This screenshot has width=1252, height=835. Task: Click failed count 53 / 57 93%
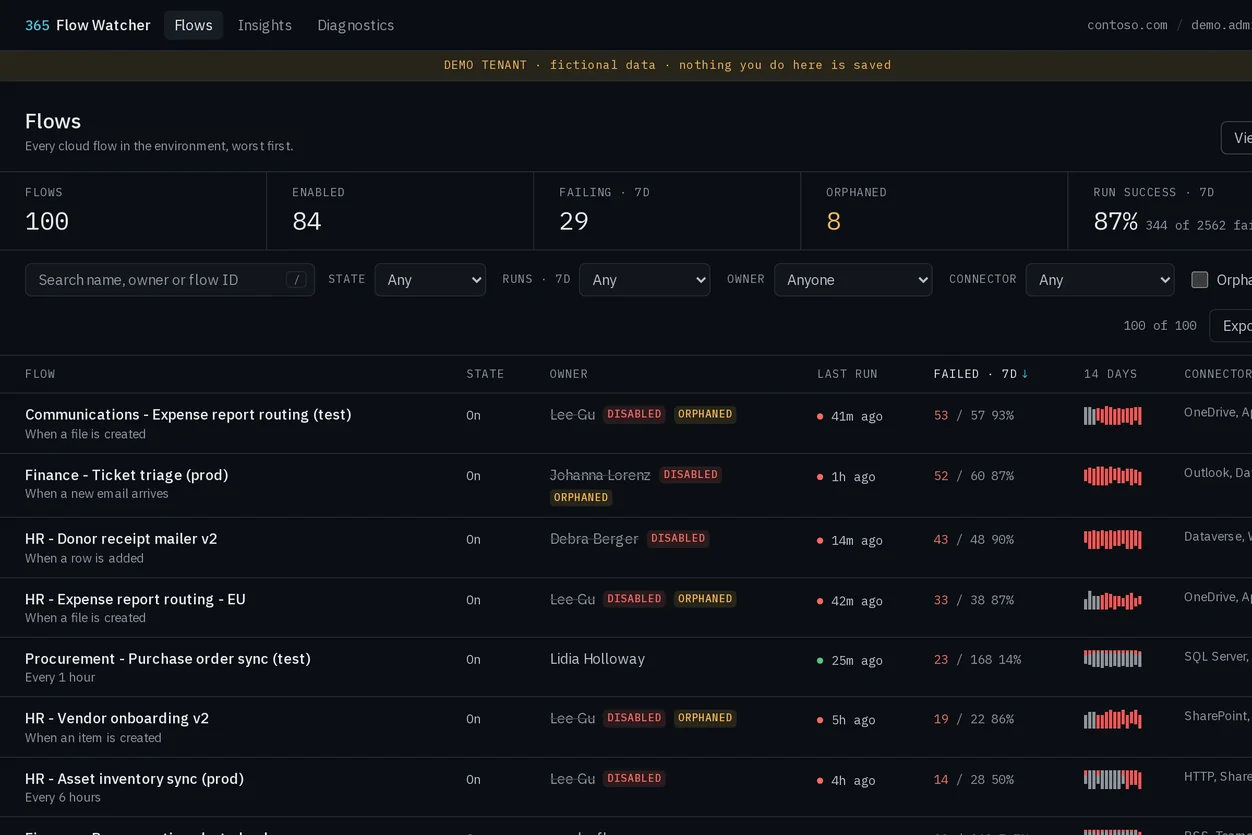point(974,415)
